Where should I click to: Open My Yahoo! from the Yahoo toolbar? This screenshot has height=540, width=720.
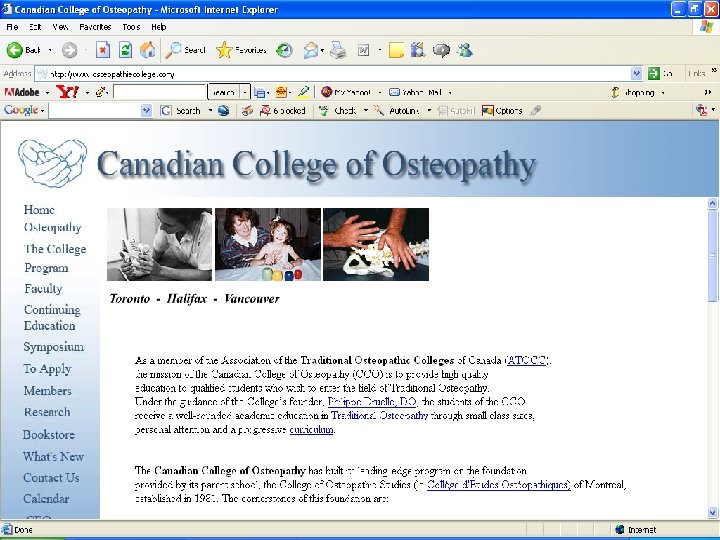pos(346,92)
